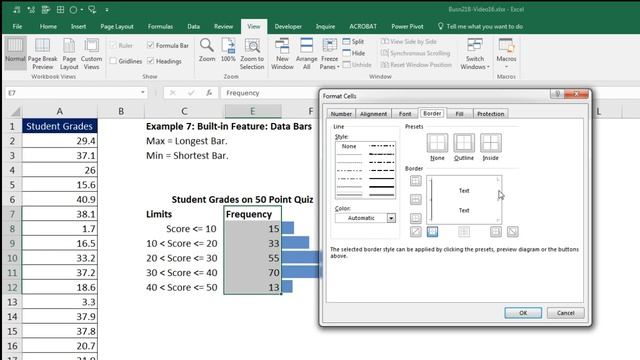Click the formula bar showing Frequency

(271, 93)
